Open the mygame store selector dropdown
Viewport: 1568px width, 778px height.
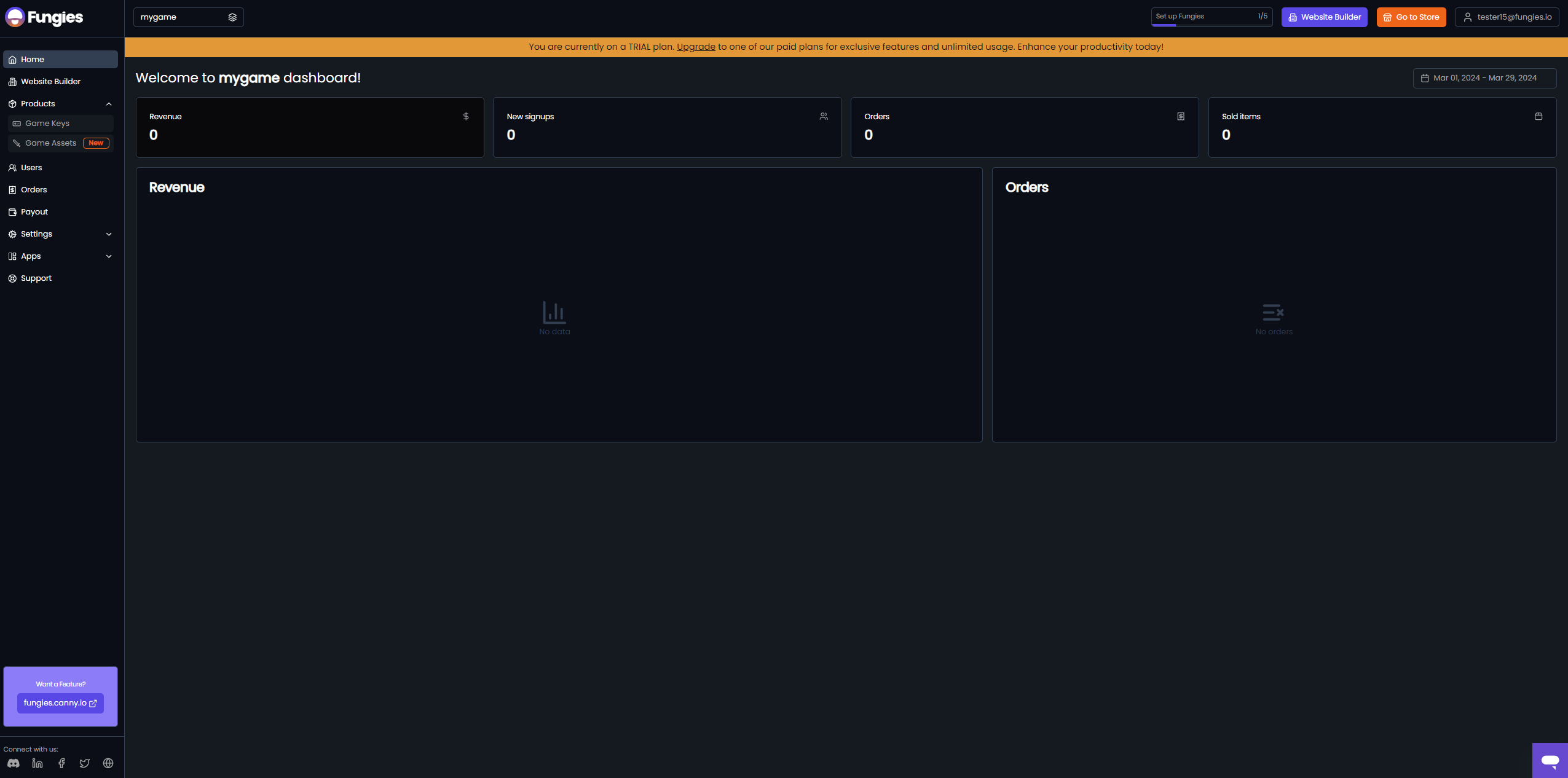[188, 17]
